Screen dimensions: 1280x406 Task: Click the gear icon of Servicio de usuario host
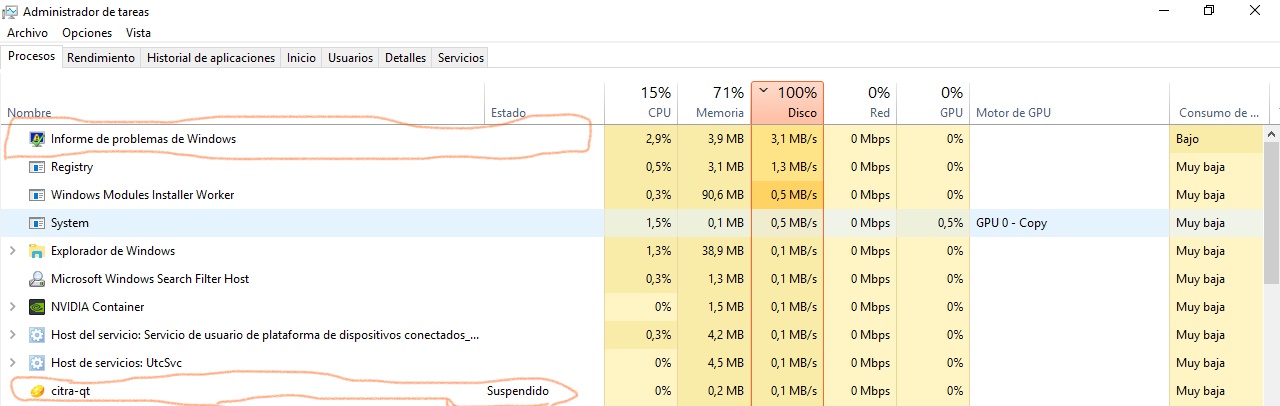tap(37, 335)
